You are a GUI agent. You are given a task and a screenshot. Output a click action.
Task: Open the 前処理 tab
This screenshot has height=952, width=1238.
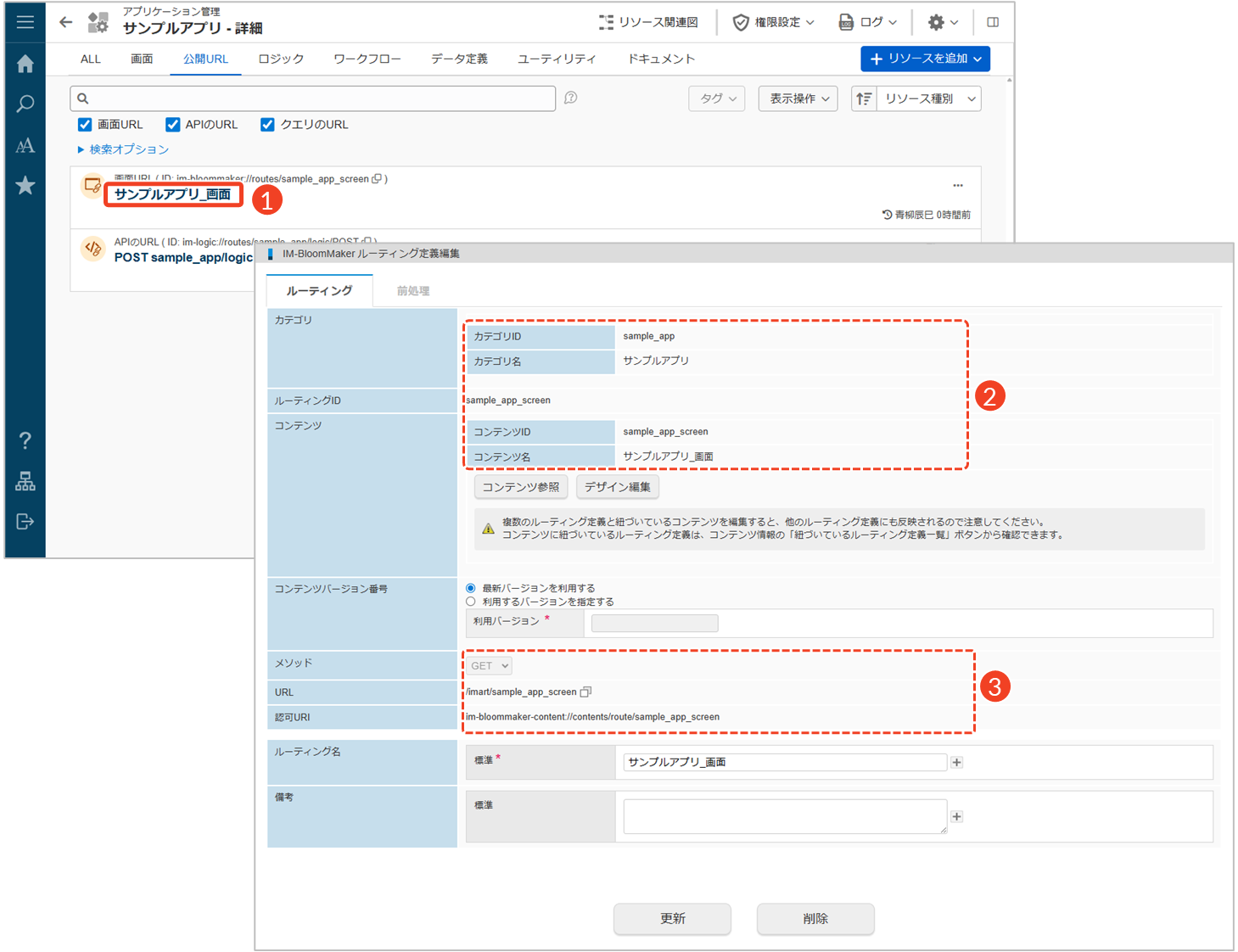coord(413,291)
